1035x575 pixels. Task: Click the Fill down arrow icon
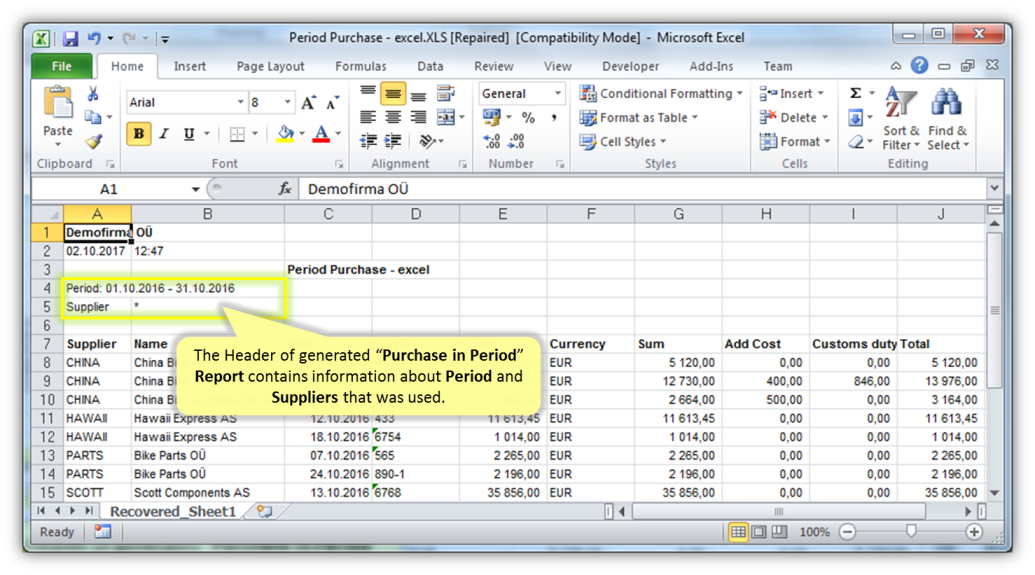(855, 118)
